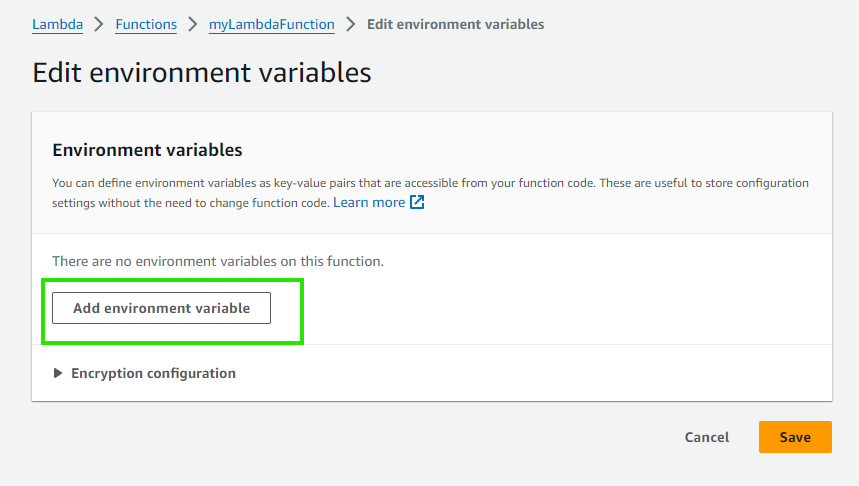Click the chevron separator after Lambda breadcrumb
This screenshot has width=859, height=486.
click(x=98, y=24)
